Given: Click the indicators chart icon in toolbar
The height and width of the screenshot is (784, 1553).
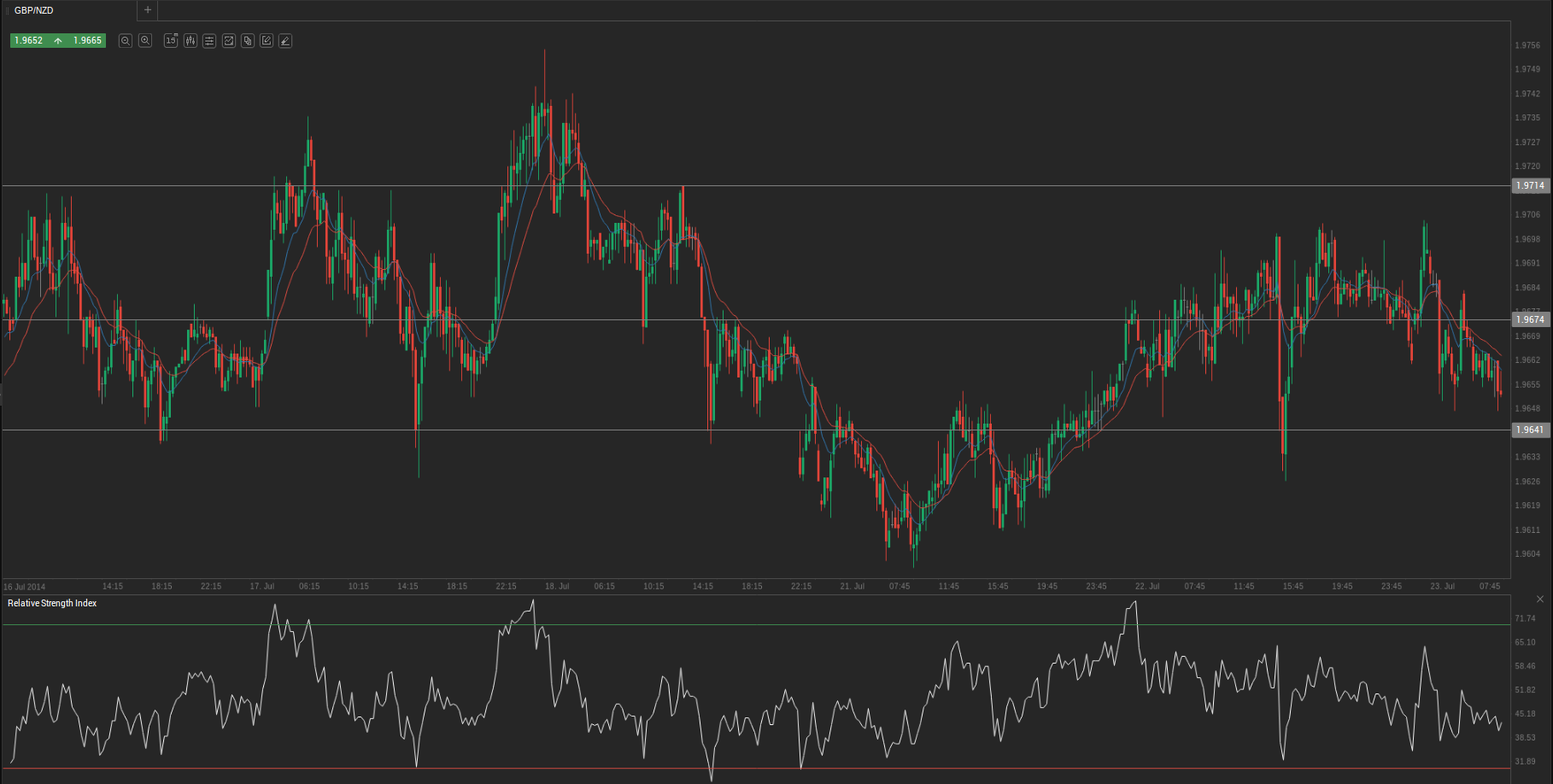Looking at the screenshot, I should point(229,41).
